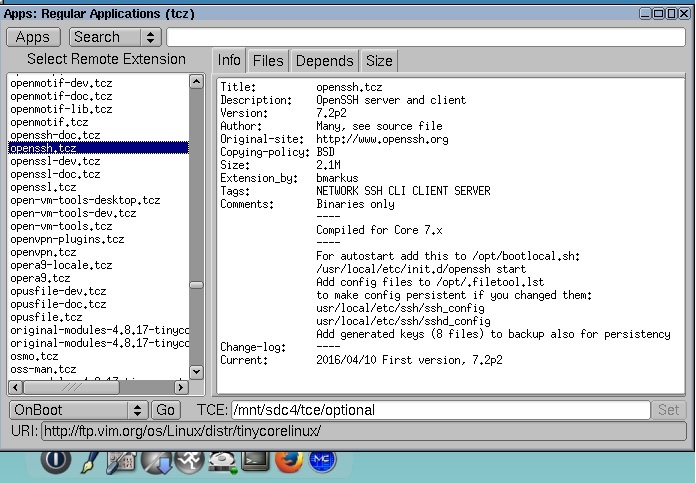Click the extension list scroll up arrow

tap(196, 82)
